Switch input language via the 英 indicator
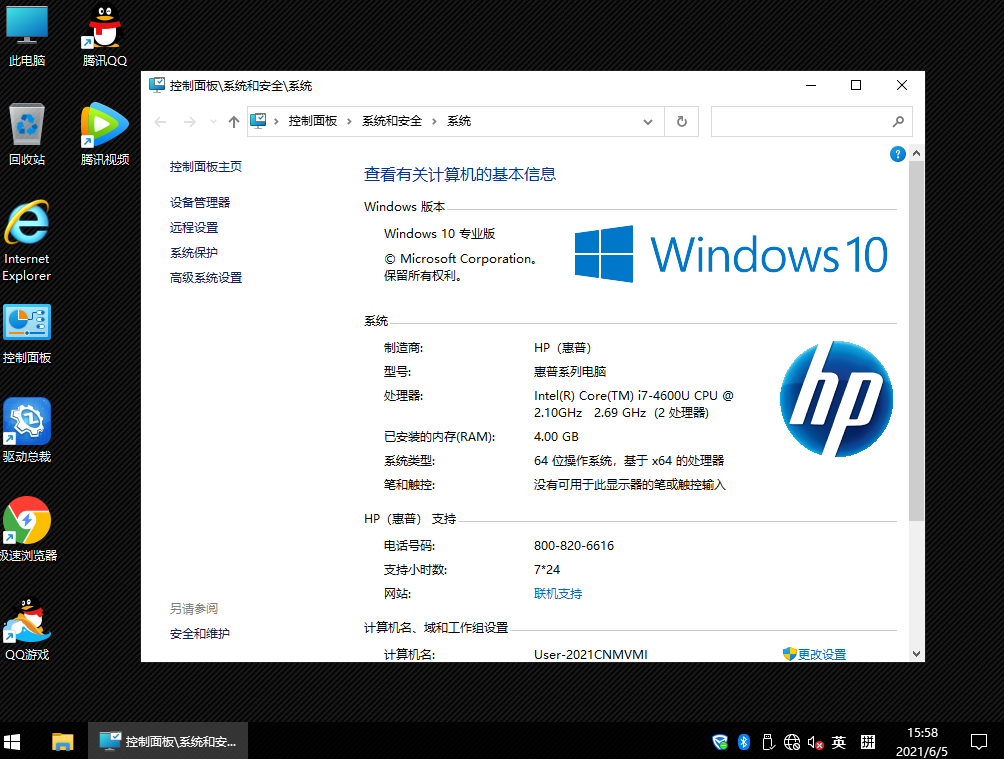The height and width of the screenshot is (759, 1004). [838, 742]
